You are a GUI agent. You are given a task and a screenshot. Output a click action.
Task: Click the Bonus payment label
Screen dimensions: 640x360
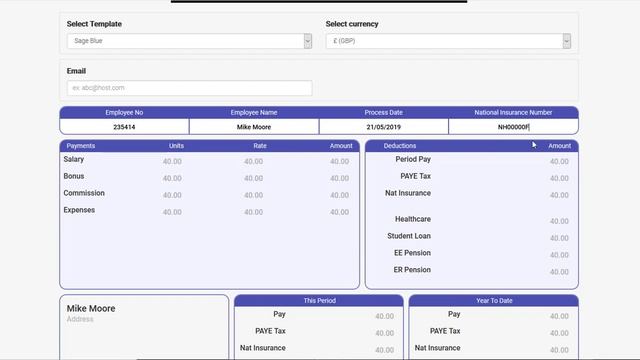(74, 176)
